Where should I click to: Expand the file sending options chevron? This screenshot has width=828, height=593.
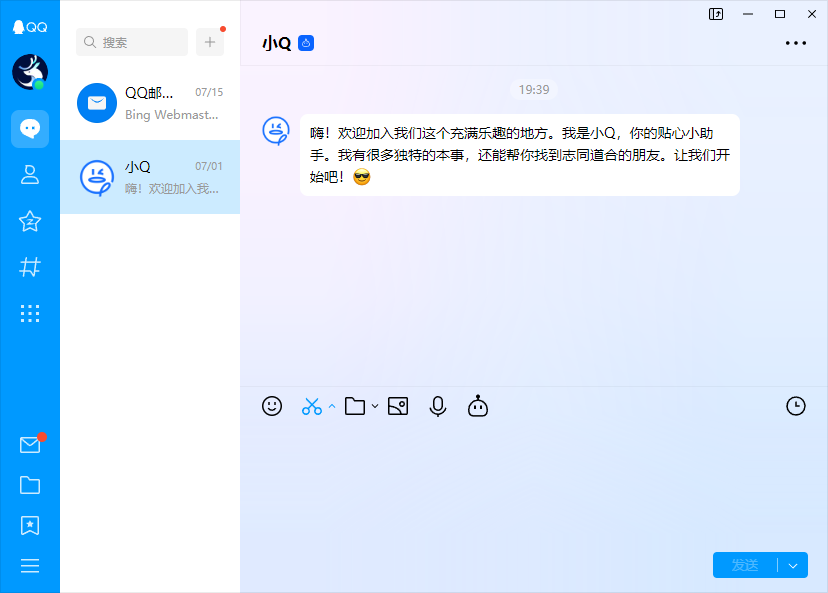376,407
